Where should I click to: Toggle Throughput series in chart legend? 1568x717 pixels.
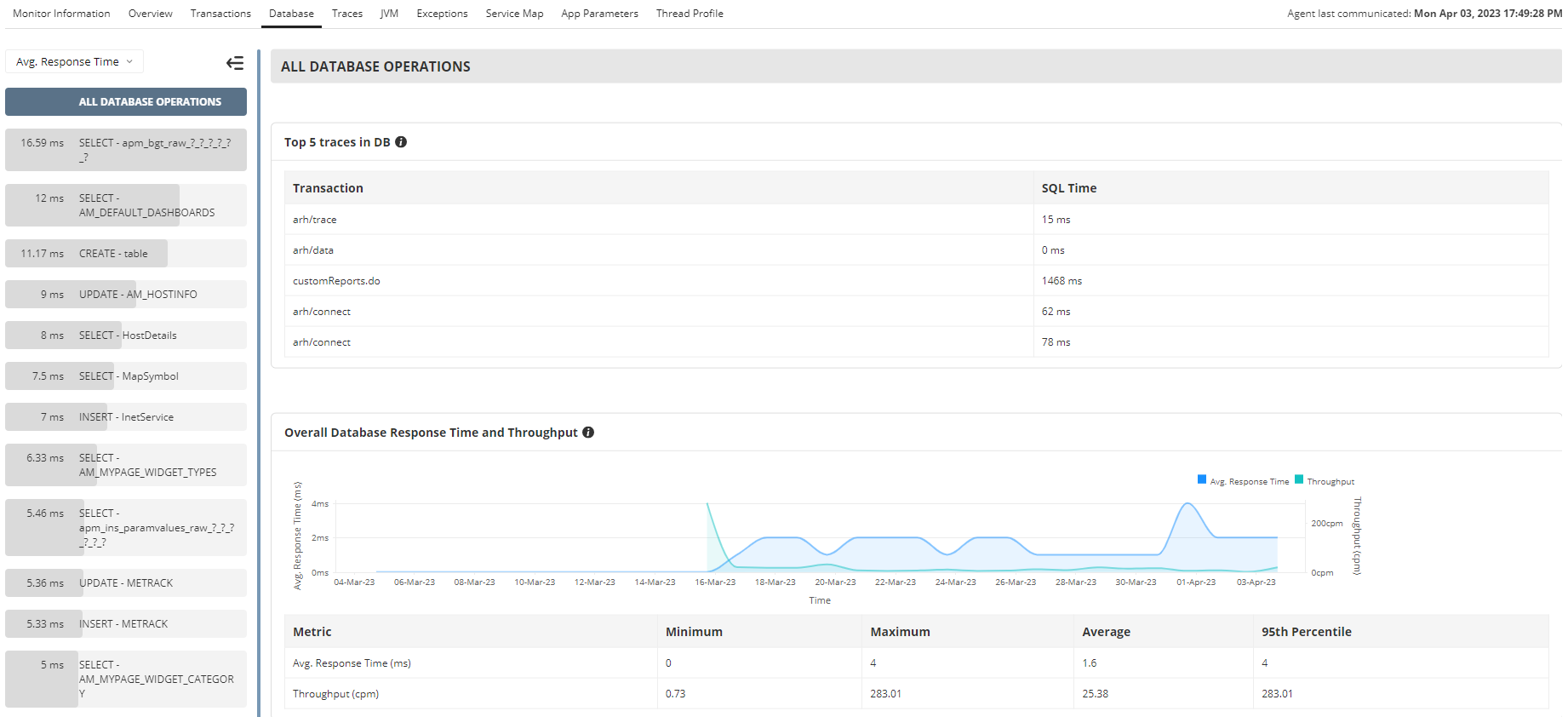click(1299, 480)
